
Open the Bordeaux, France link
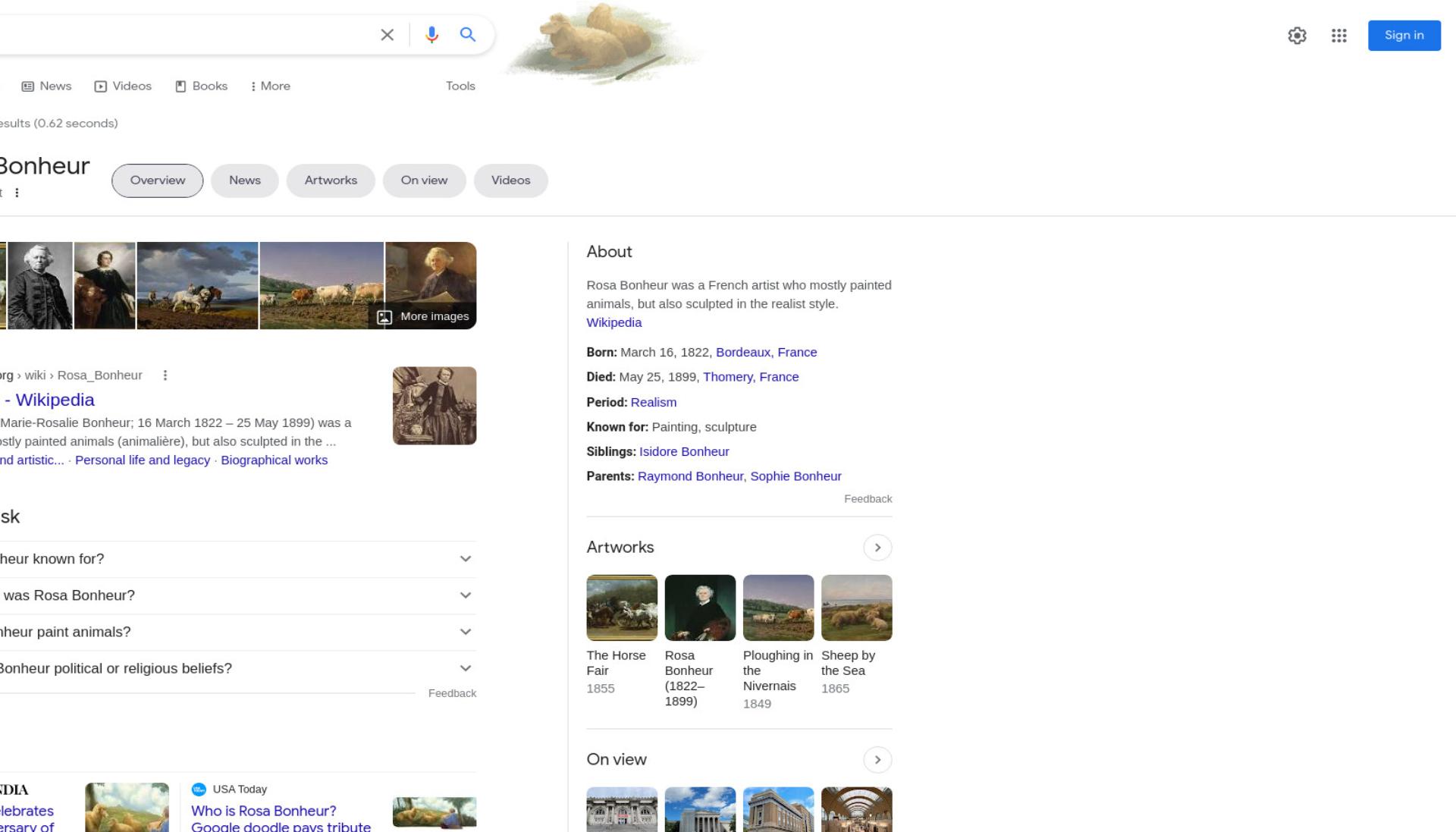pyautogui.click(x=767, y=352)
